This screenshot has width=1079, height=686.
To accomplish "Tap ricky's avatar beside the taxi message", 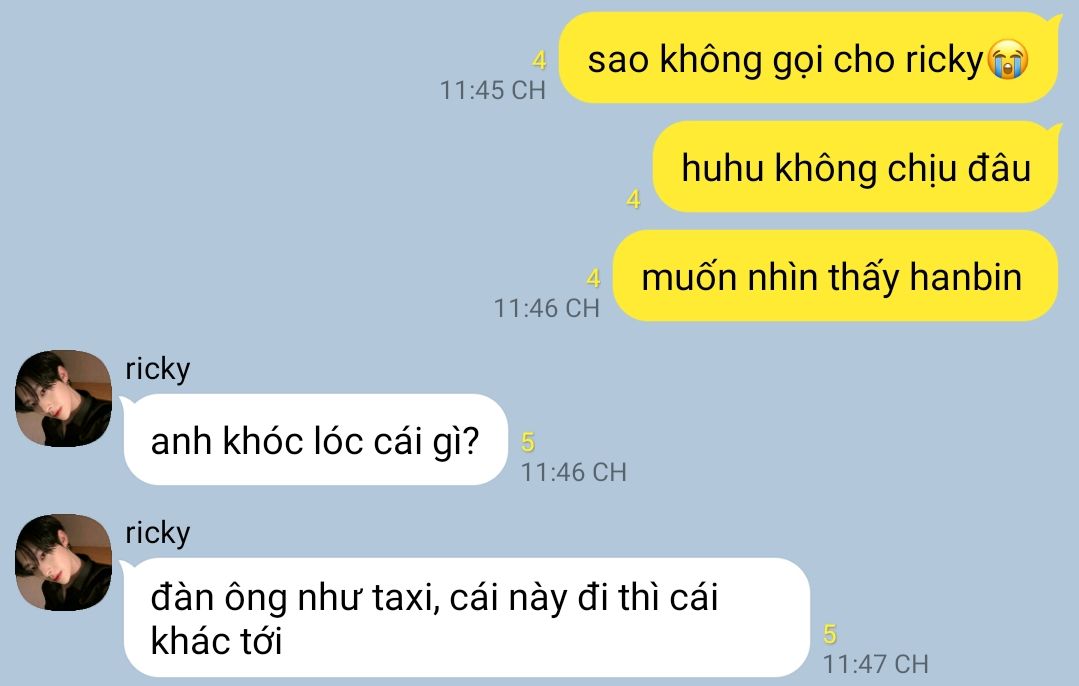I will tap(63, 562).
